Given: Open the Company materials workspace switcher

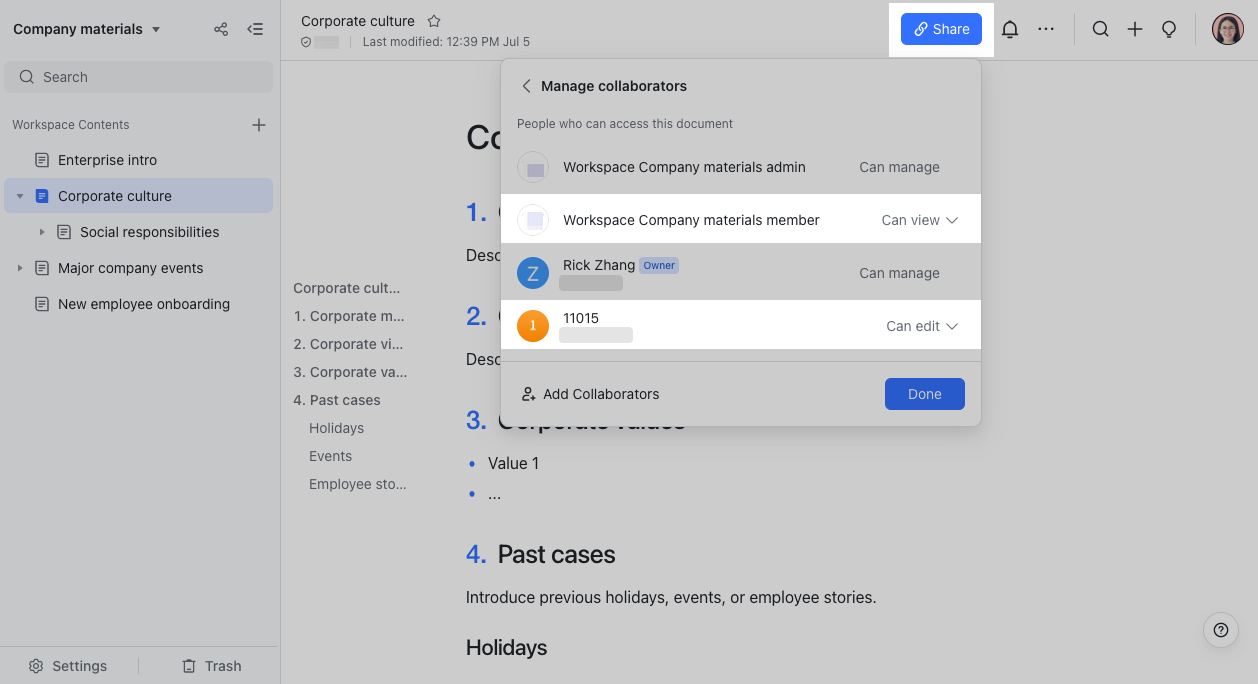Looking at the screenshot, I should click(87, 29).
